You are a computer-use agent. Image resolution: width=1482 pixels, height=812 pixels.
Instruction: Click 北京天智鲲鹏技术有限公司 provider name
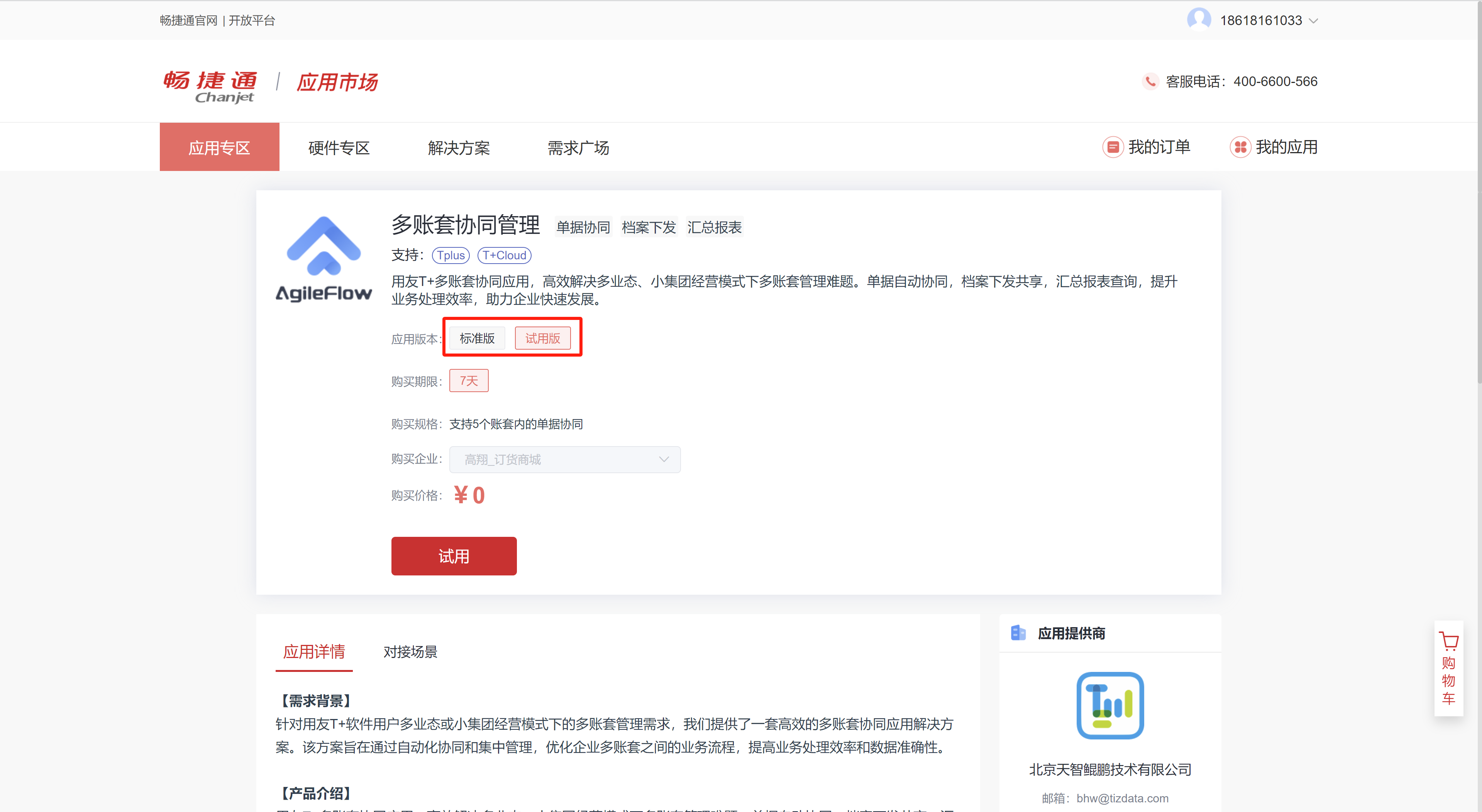[1110, 770]
